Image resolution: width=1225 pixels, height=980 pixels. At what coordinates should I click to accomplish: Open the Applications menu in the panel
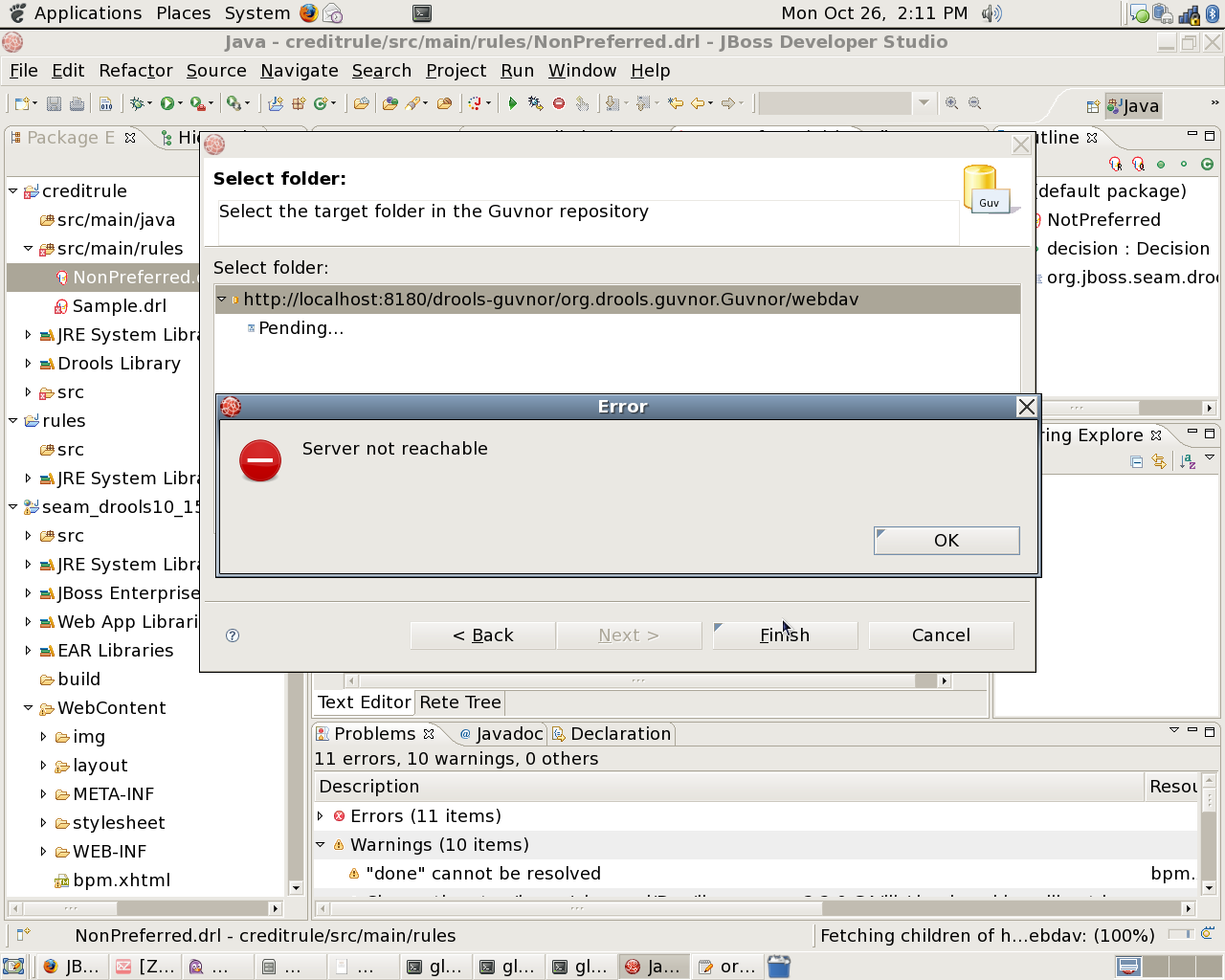tap(88, 13)
